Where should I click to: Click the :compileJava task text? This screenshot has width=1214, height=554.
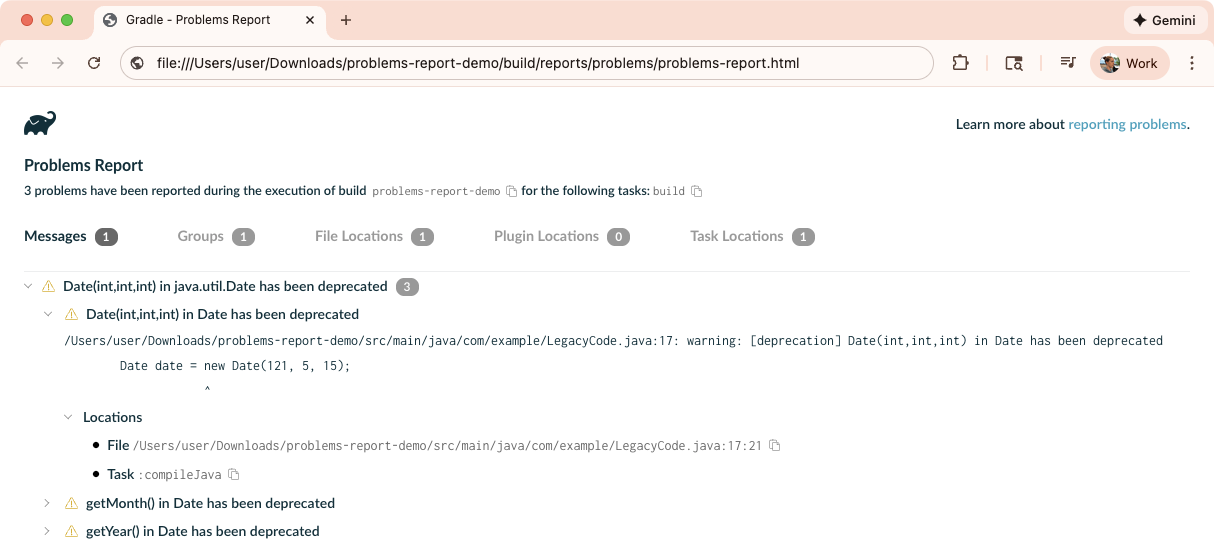pyautogui.click(x=180, y=475)
